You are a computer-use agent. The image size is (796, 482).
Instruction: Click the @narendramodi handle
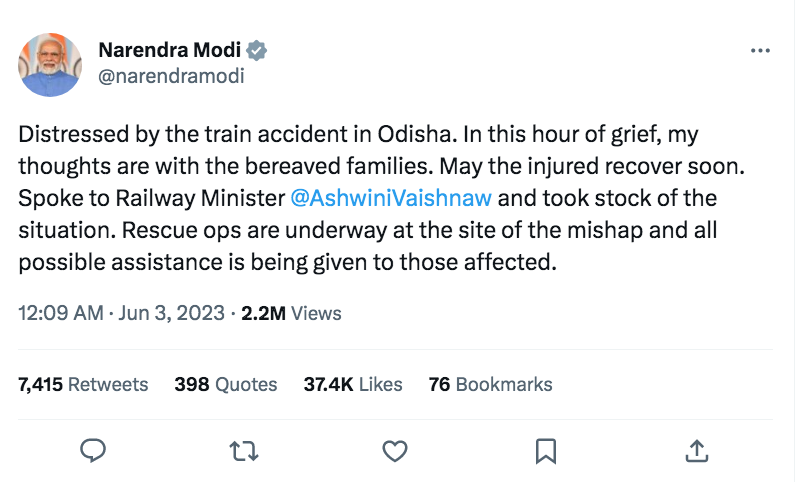tap(171, 75)
